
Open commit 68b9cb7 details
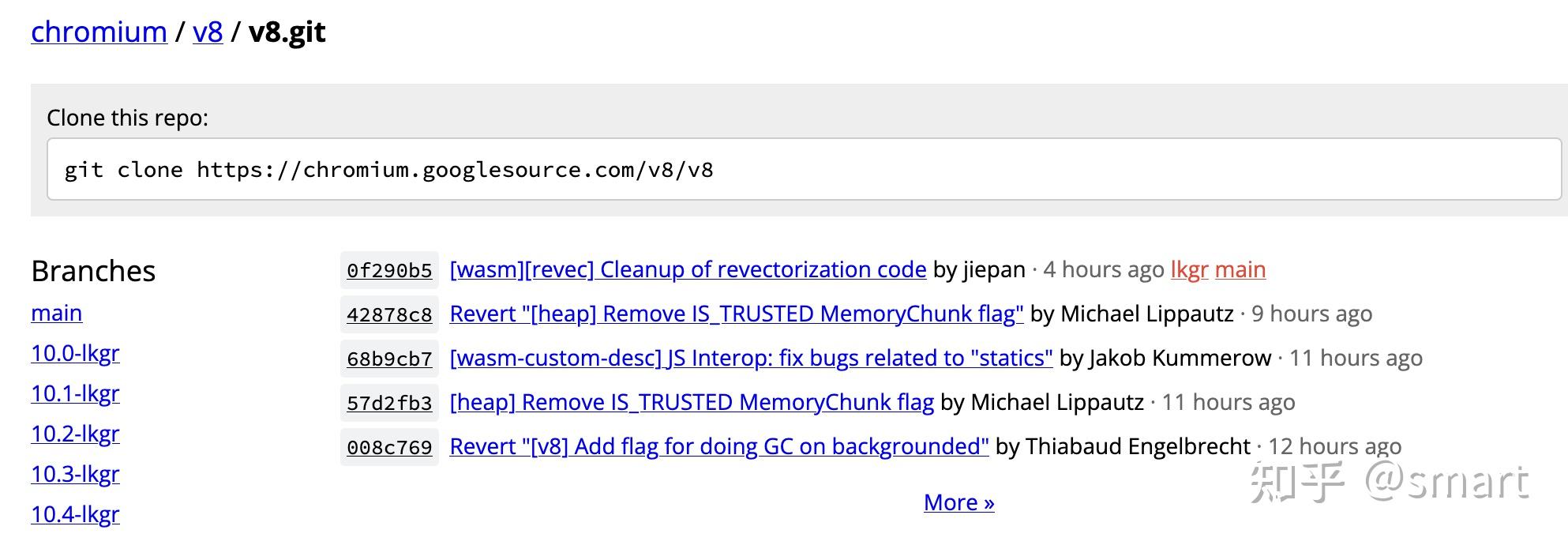[388, 359]
